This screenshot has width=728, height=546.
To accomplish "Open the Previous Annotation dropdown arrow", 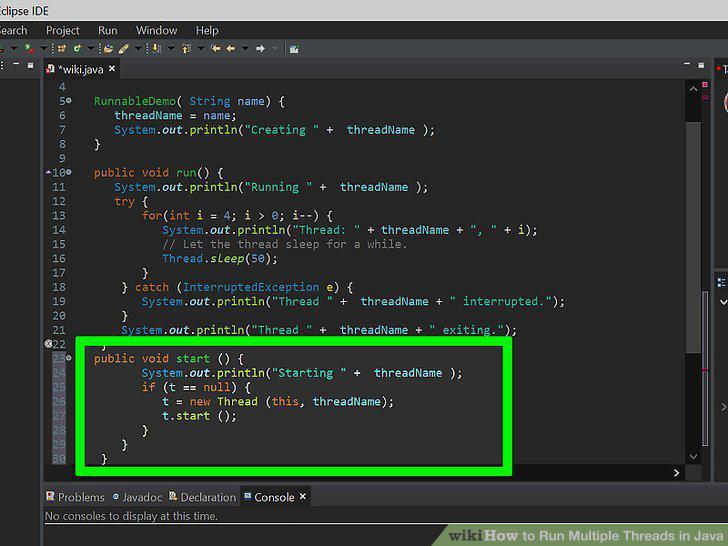I will tap(201, 48).
